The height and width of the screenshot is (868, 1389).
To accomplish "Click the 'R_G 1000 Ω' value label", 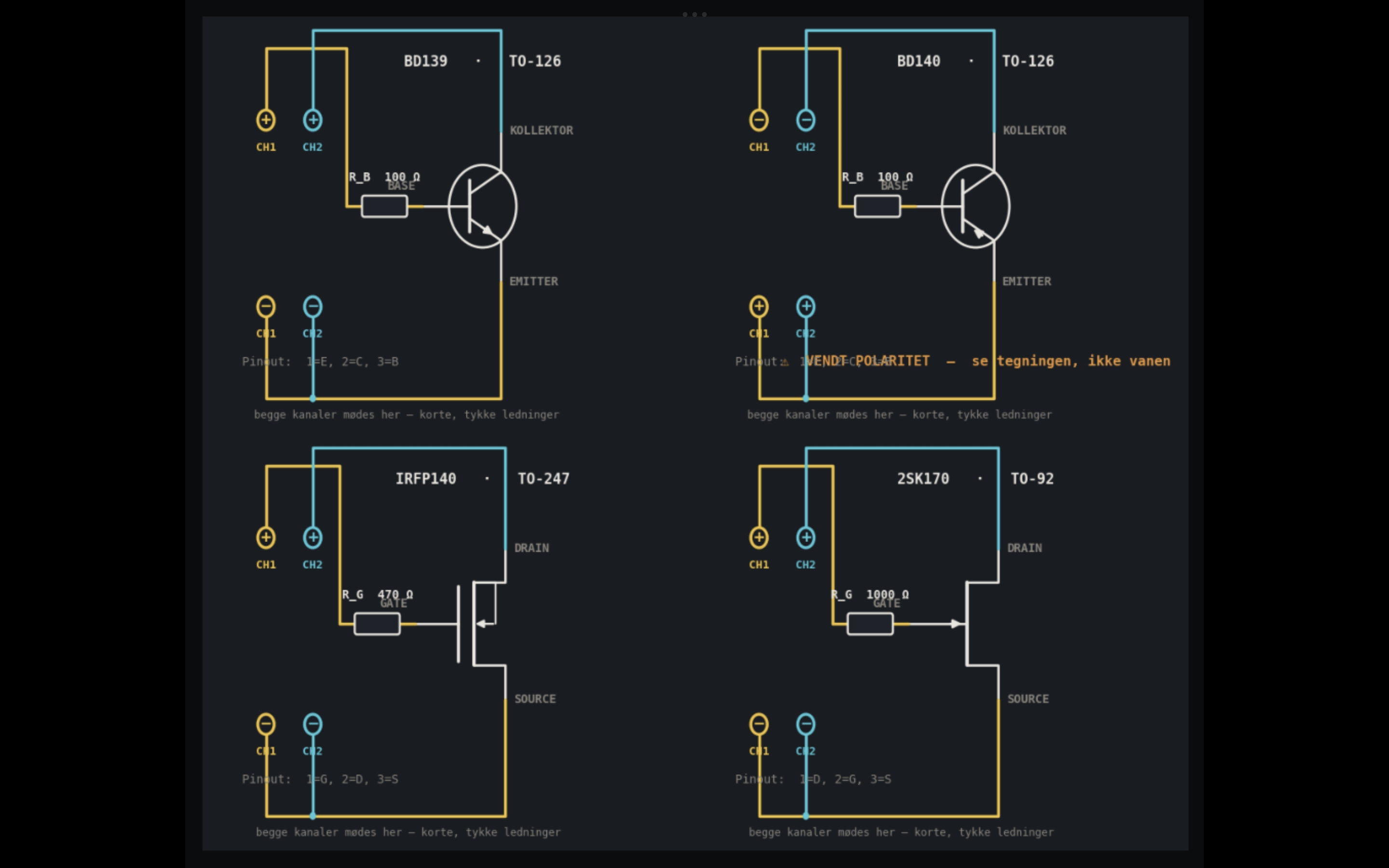I will pyautogui.click(x=870, y=594).
